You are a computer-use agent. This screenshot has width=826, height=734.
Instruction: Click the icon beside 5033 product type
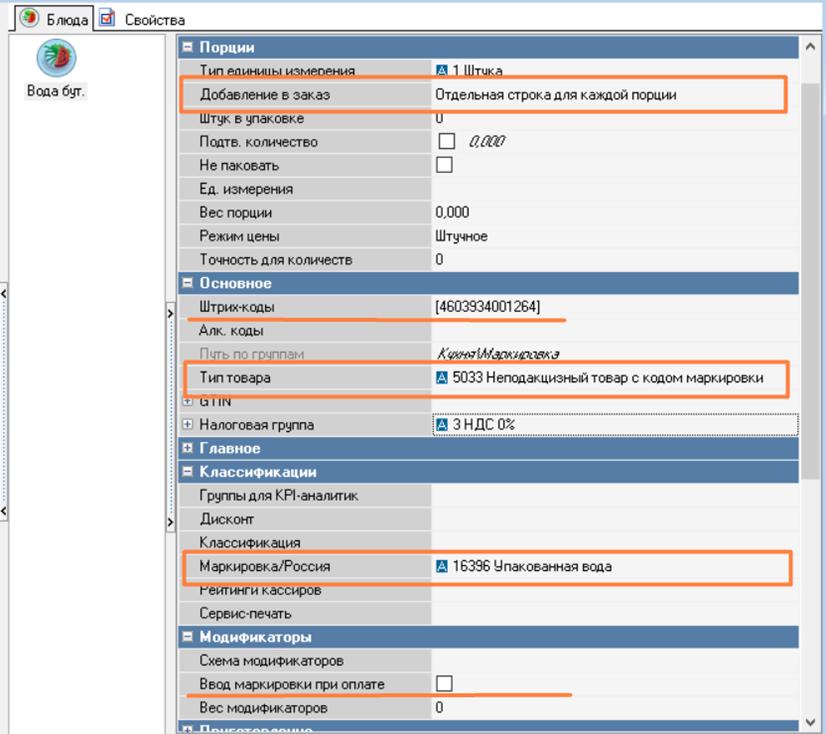click(442, 378)
